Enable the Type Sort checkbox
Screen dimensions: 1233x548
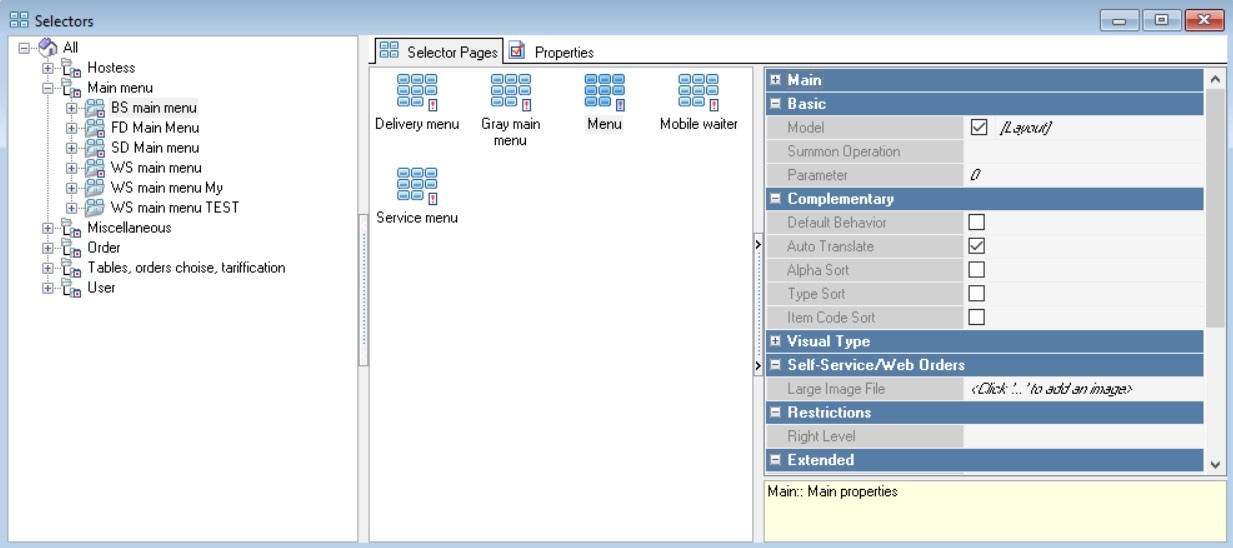tap(977, 294)
